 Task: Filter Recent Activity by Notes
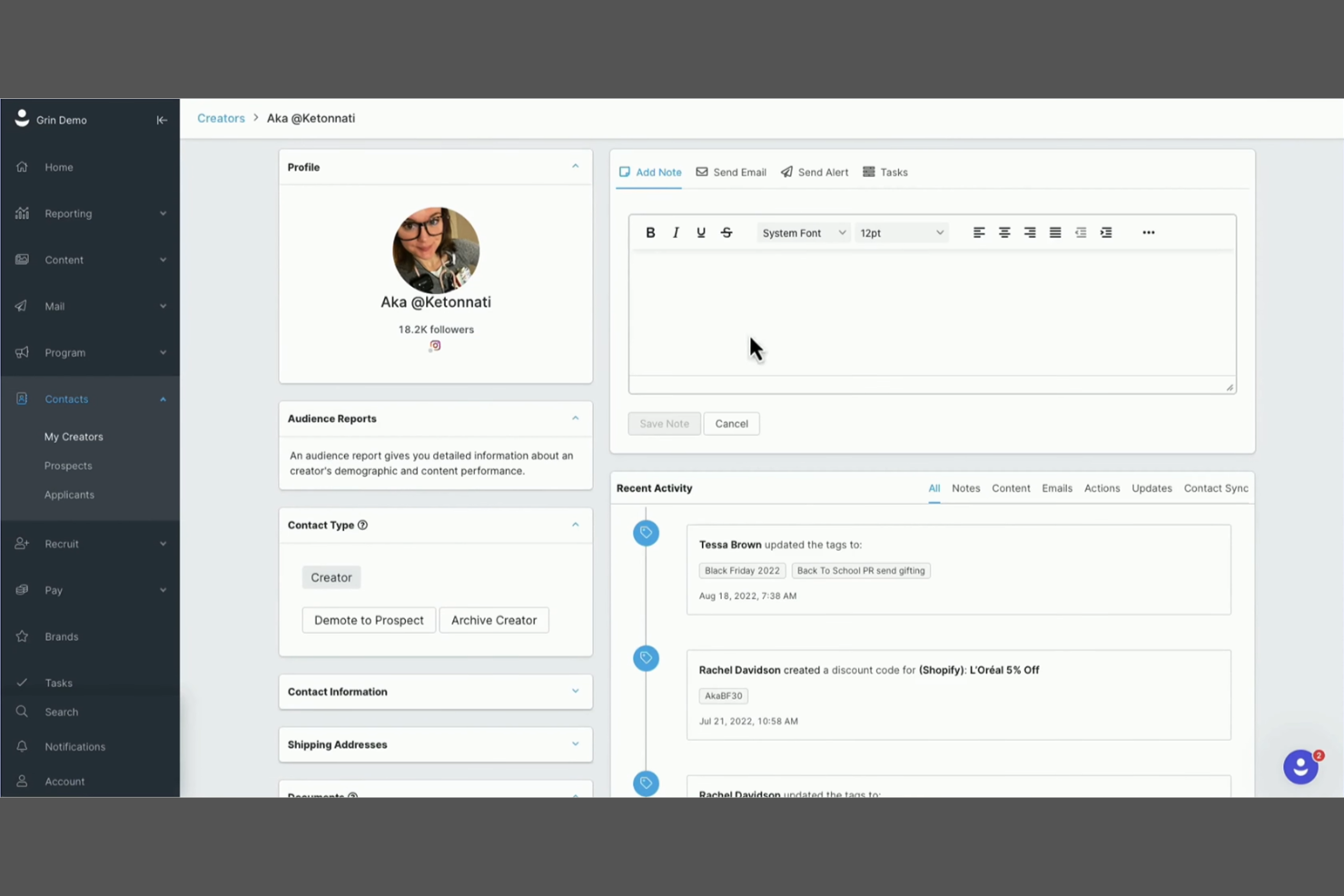(965, 487)
